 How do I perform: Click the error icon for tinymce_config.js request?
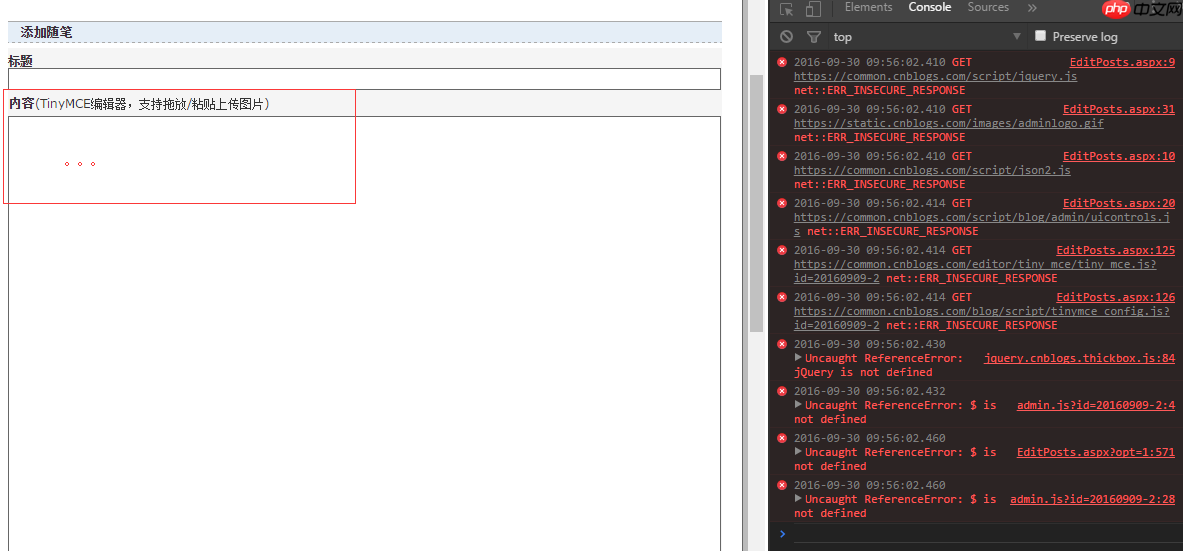pos(782,296)
